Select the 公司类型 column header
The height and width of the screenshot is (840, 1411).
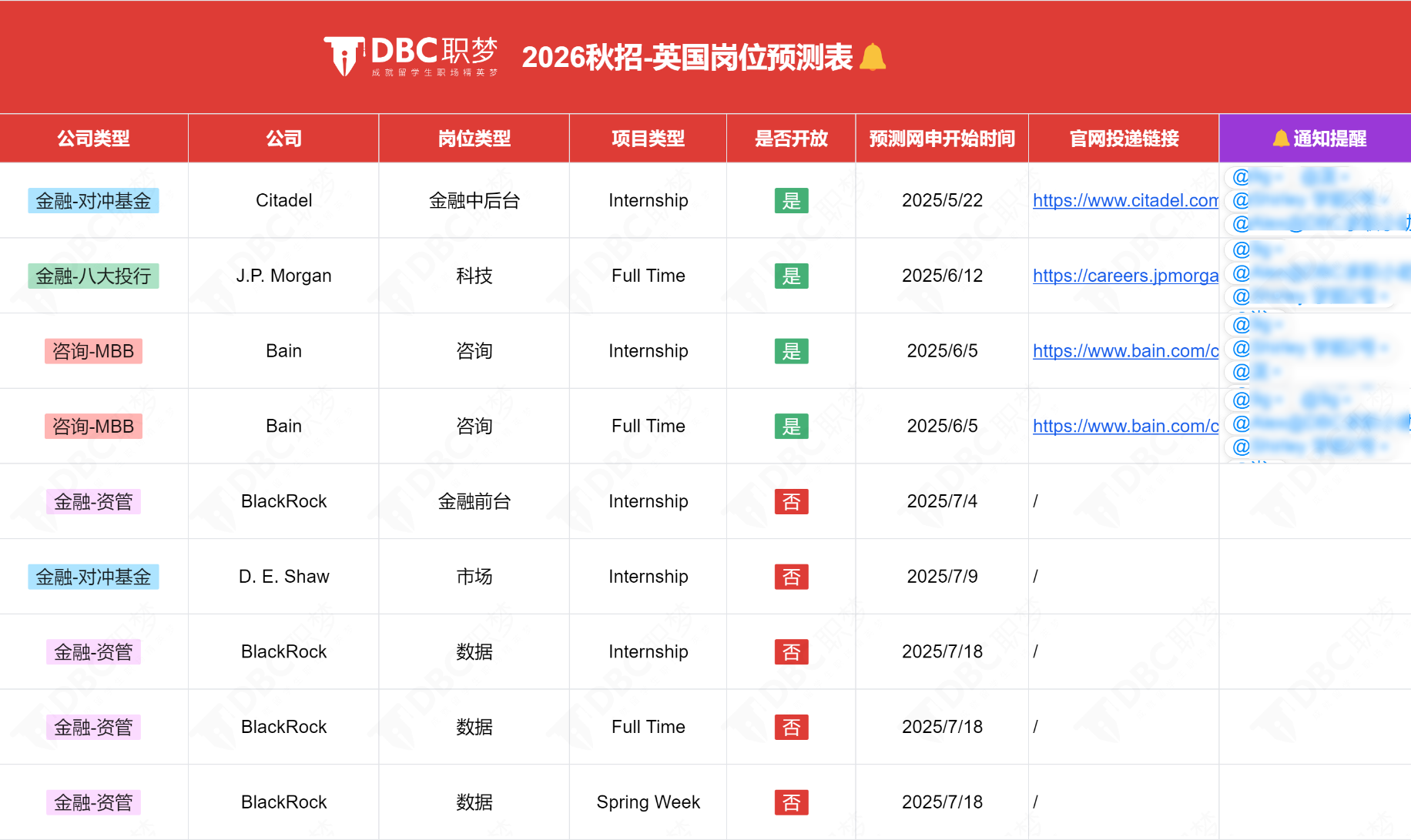pos(94,139)
